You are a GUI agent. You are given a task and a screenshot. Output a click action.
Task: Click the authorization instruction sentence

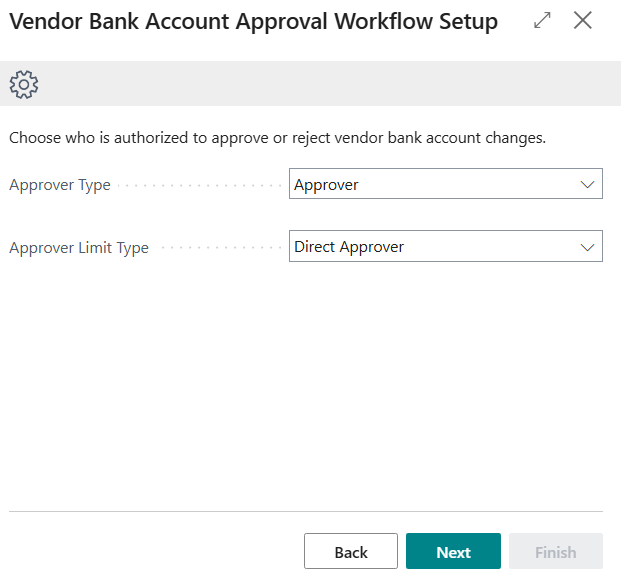click(277, 138)
